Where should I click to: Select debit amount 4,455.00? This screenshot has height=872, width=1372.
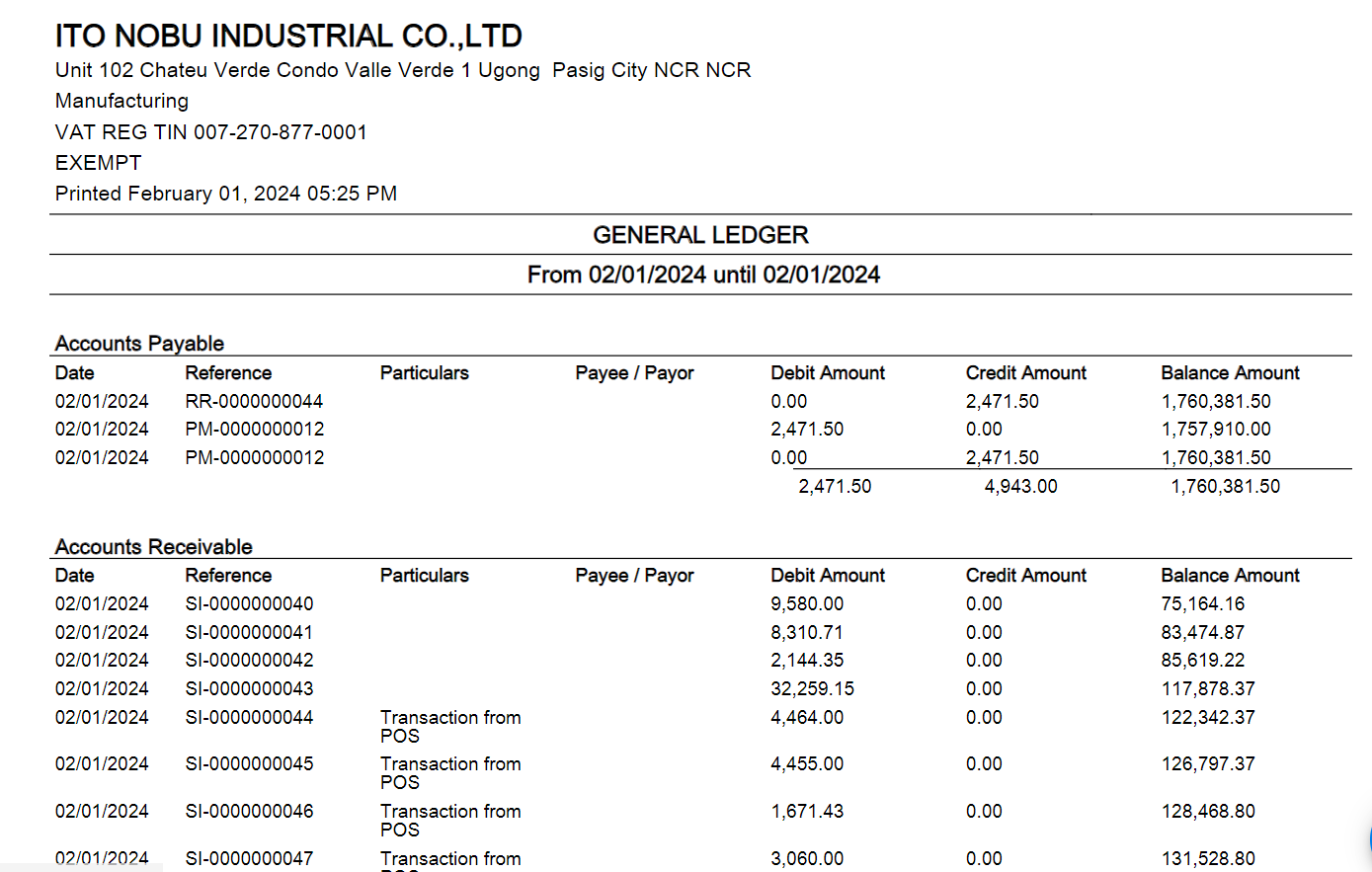[807, 764]
